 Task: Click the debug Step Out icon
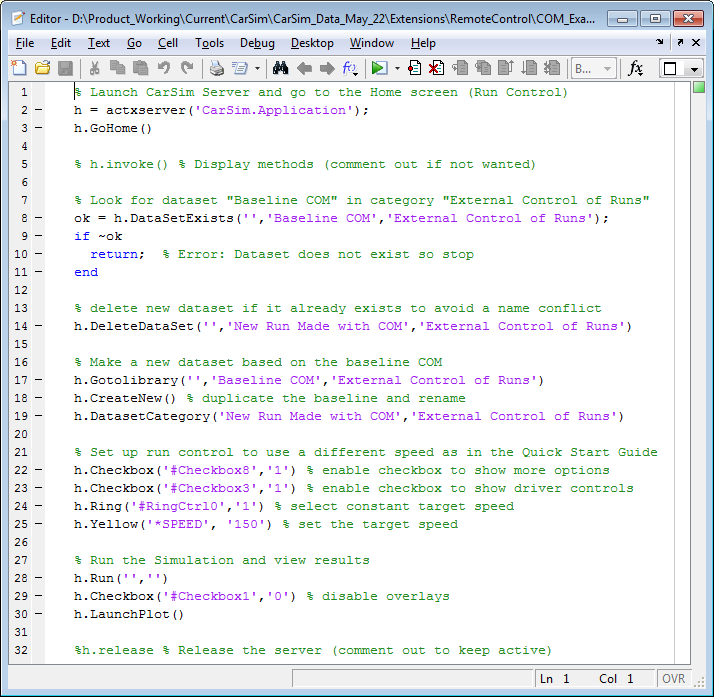coord(506,68)
